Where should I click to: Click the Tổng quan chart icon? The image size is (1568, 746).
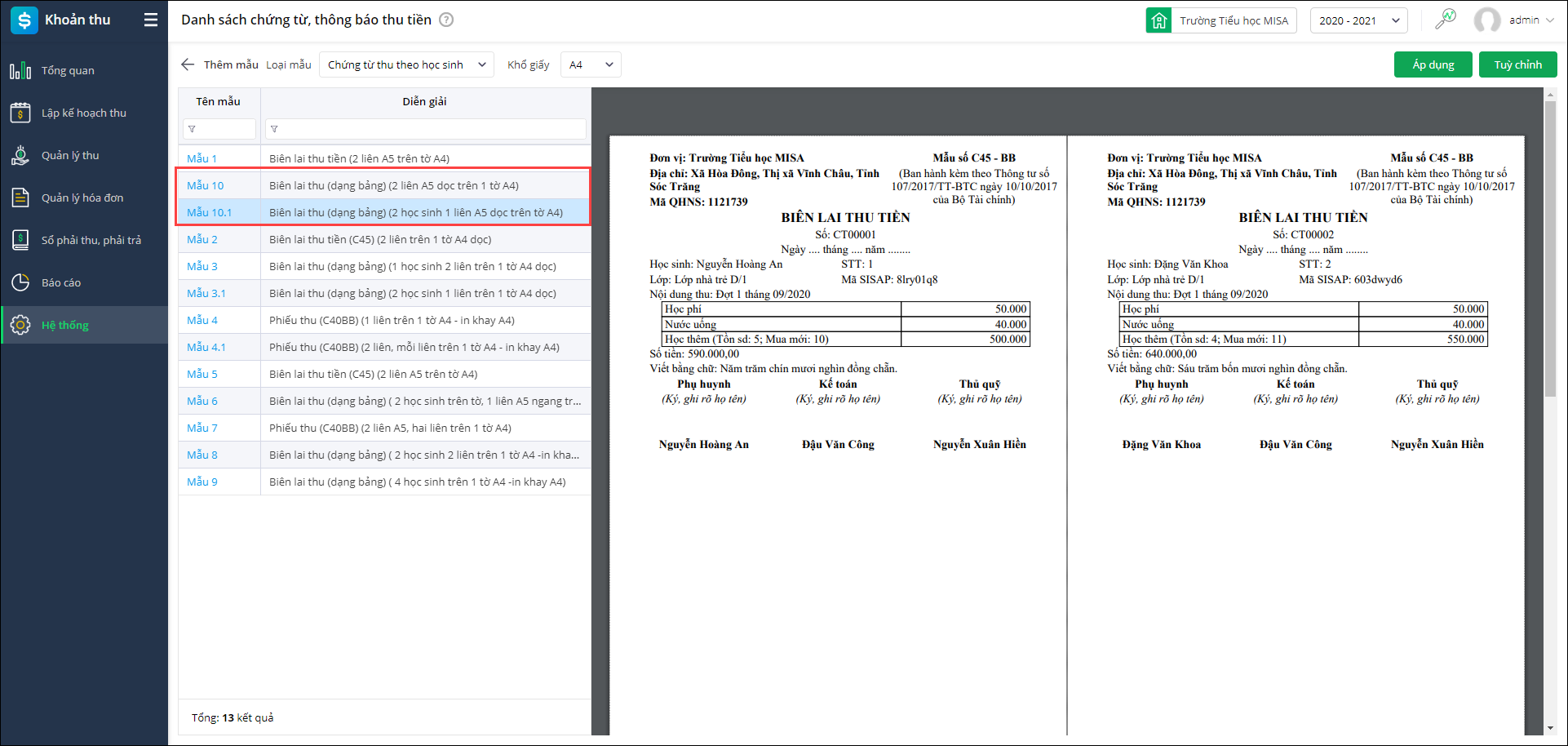coord(20,71)
